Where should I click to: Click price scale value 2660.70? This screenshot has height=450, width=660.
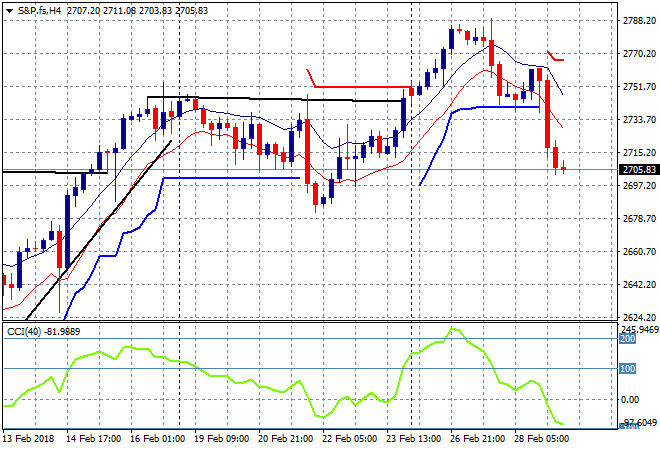639,252
